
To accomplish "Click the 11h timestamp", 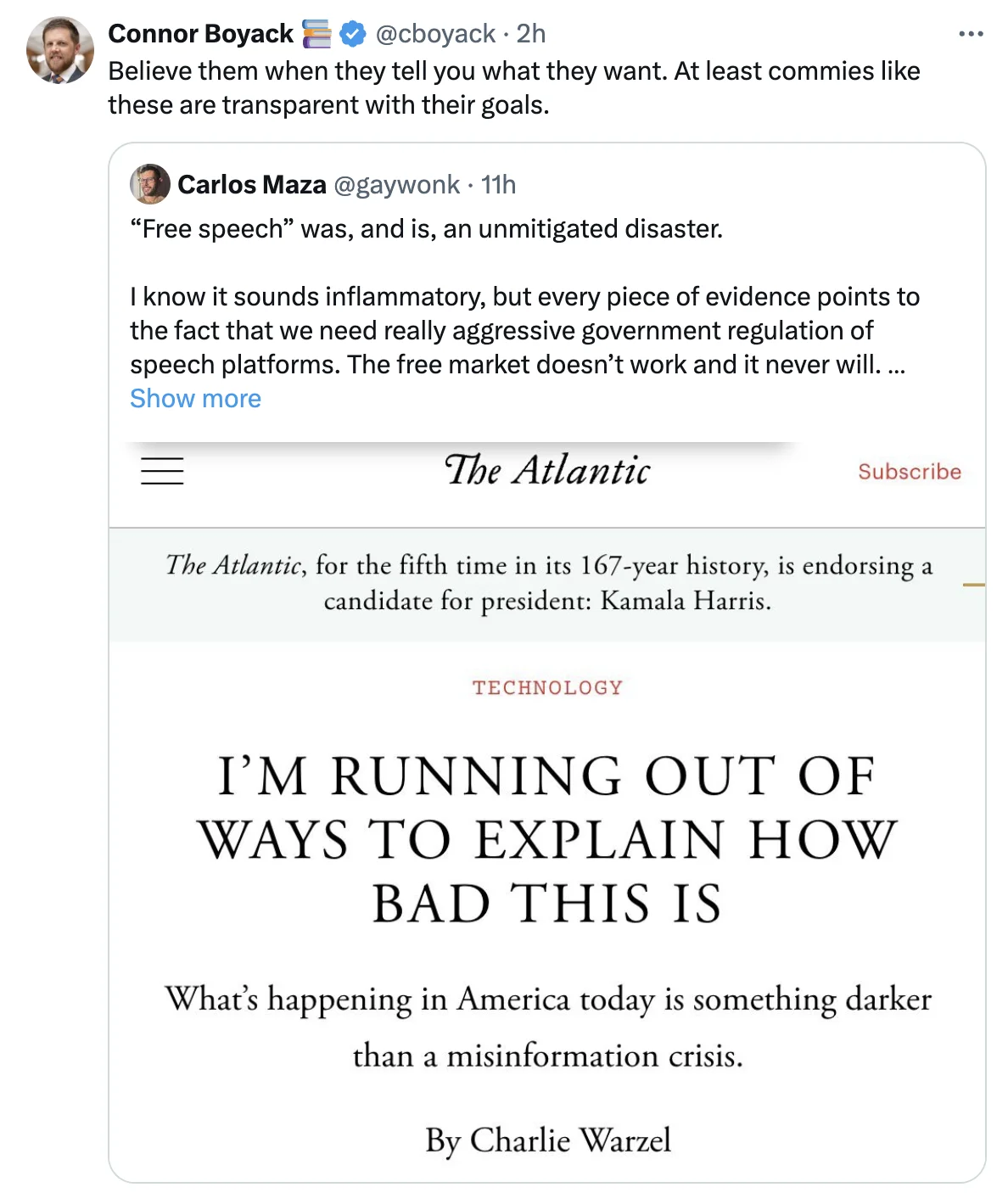I will pyautogui.click(x=499, y=185).
